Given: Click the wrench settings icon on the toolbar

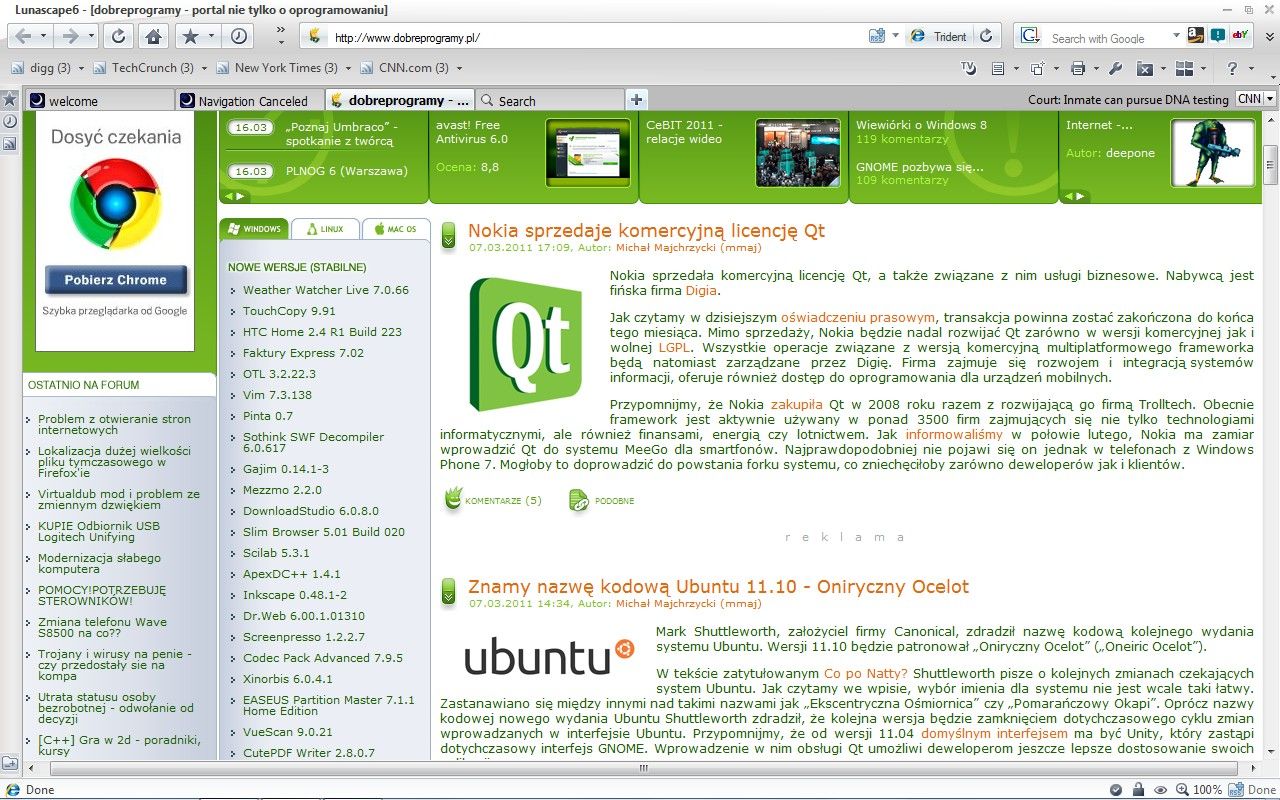Looking at the screenshot, I should point(1115,68).
